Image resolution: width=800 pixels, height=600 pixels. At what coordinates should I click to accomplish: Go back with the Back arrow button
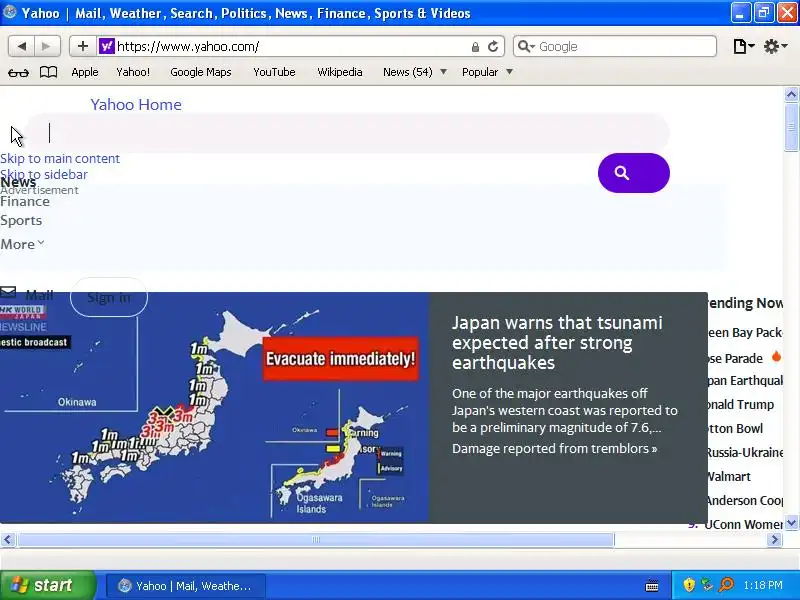click(x=21, y=46)
